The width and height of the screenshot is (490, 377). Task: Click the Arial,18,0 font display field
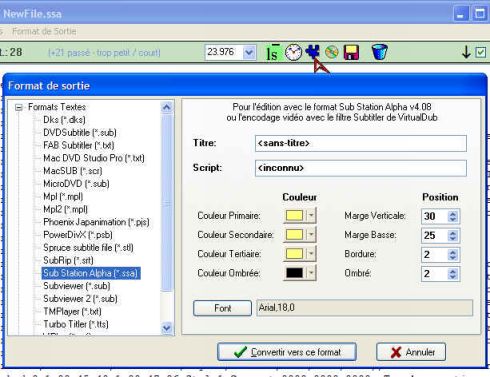click(364, 308)
